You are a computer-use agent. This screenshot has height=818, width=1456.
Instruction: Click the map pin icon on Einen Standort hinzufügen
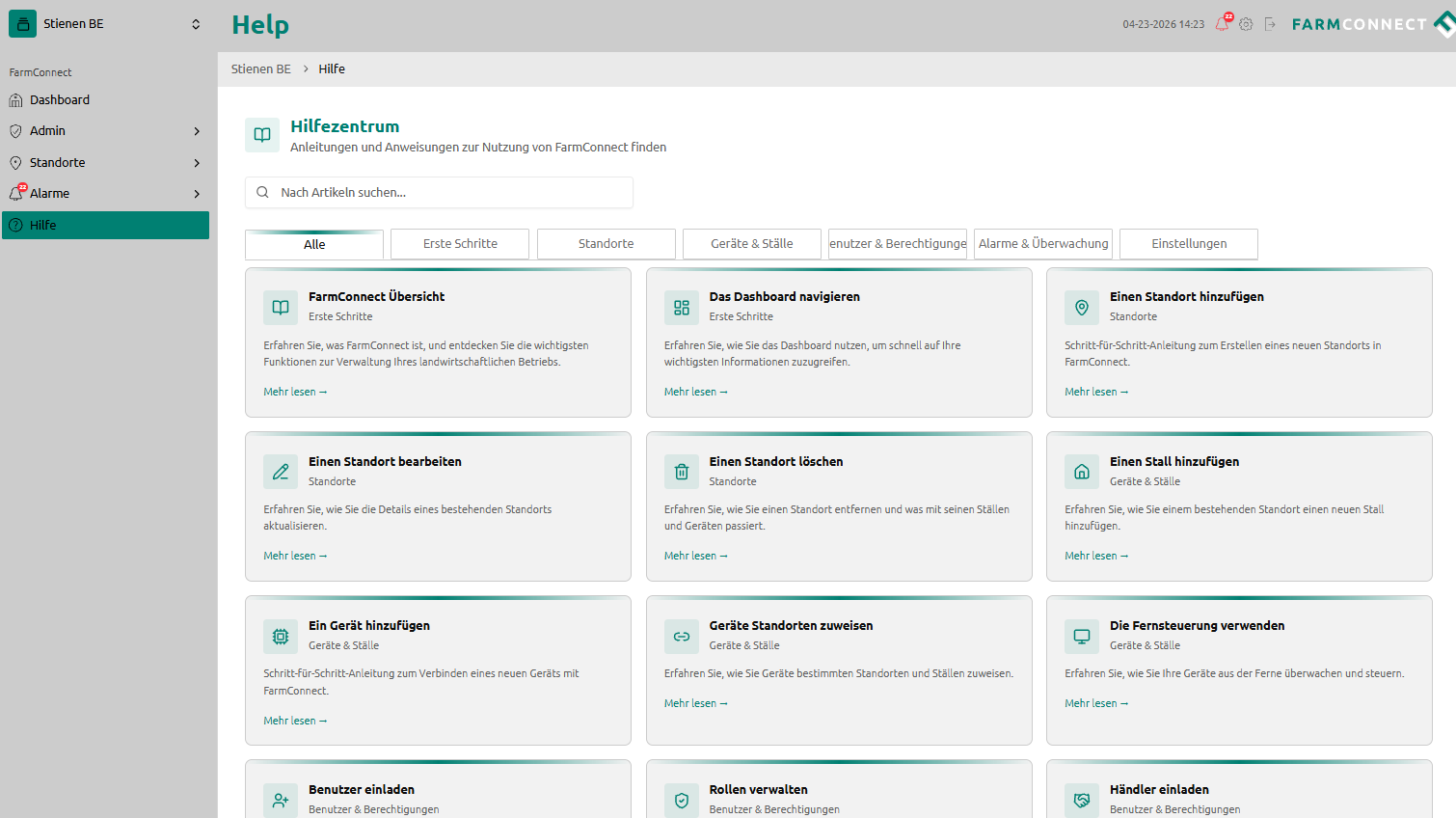coord(1082,308)
